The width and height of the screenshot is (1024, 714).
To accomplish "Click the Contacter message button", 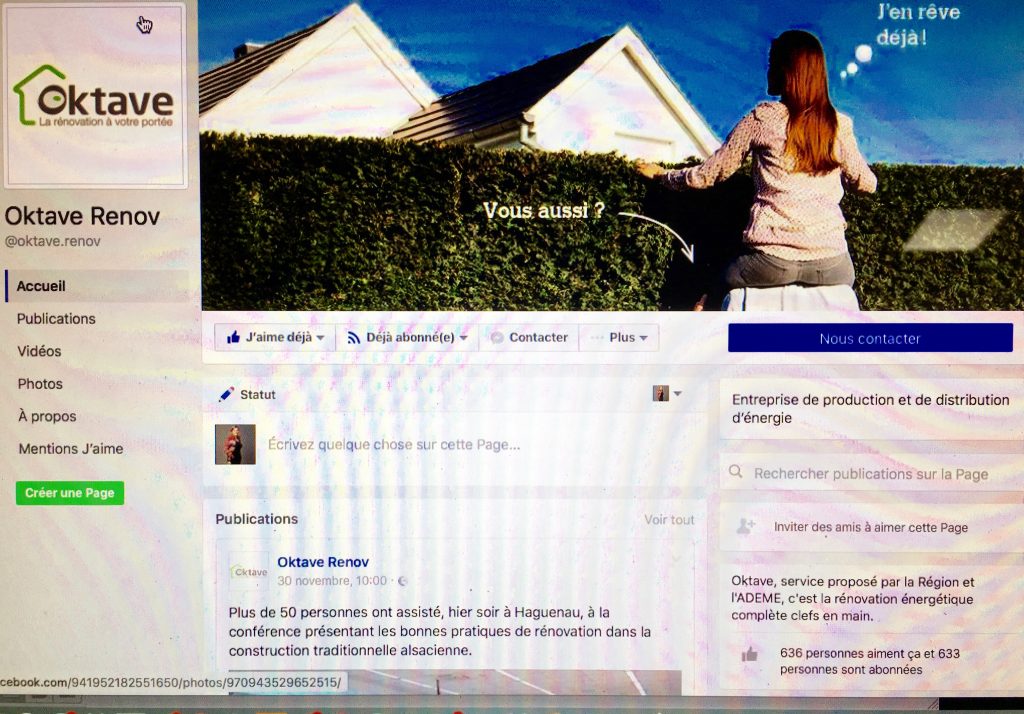I will 529,338.
